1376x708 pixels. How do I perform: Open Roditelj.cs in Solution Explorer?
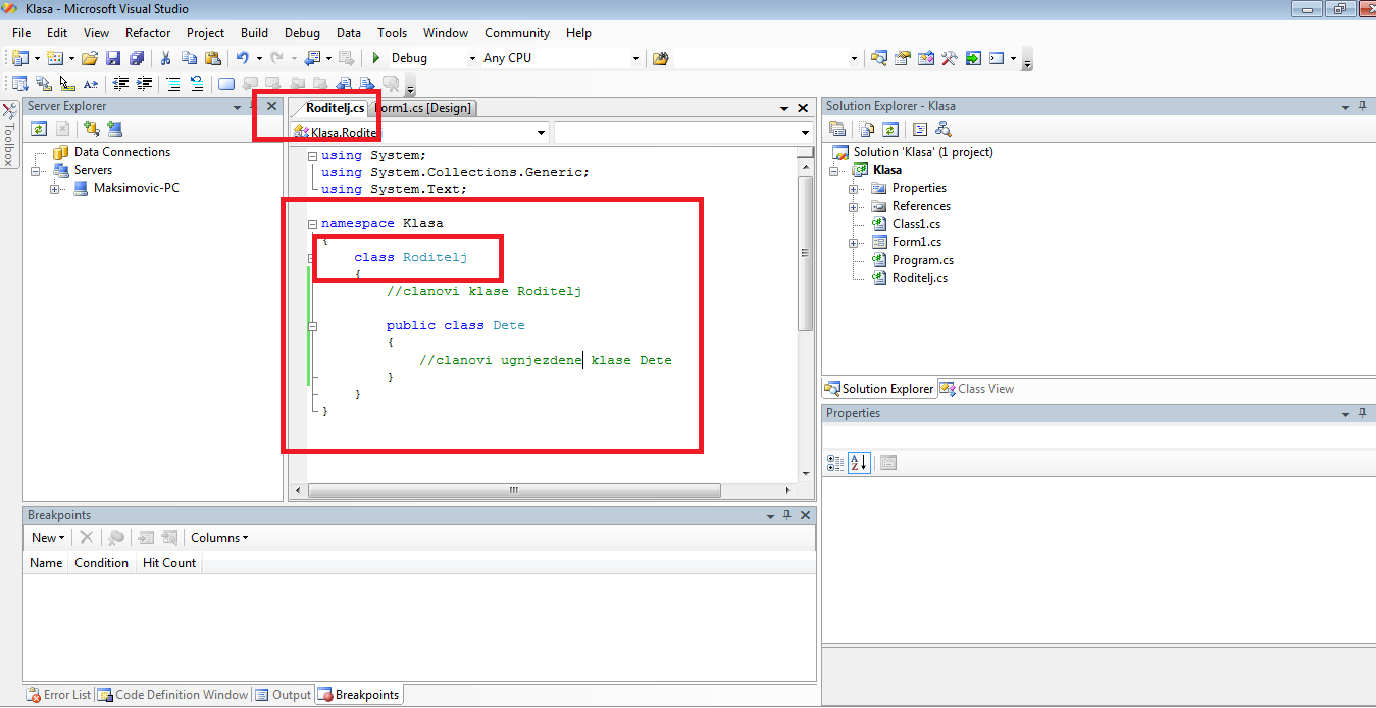click(x=920, y=278)
